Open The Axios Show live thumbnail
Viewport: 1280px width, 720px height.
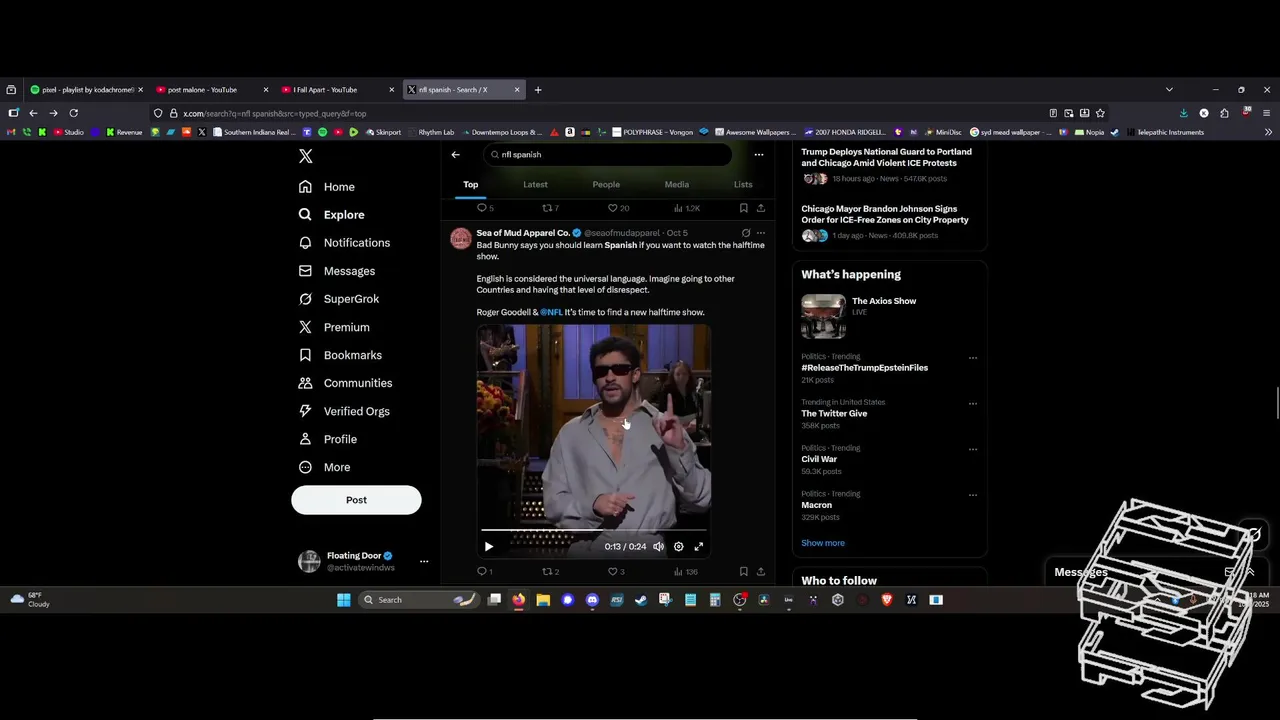pyautogui.click(x=823, y=316)
